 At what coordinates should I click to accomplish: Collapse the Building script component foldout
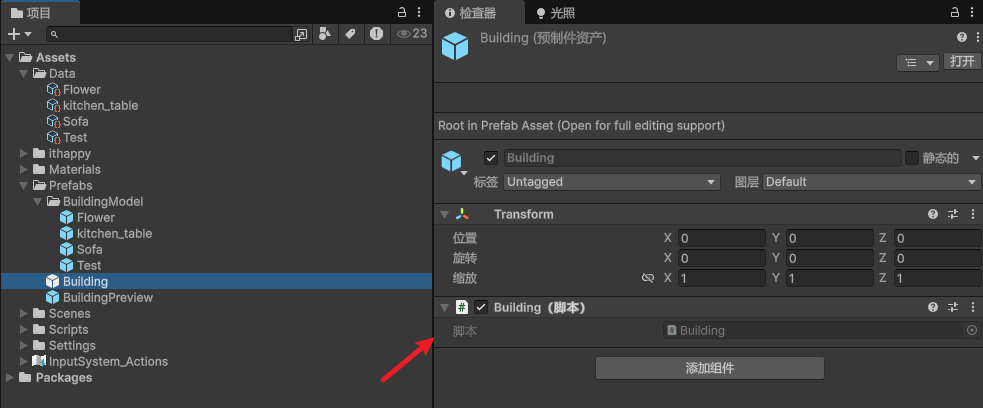pos(444,307)
